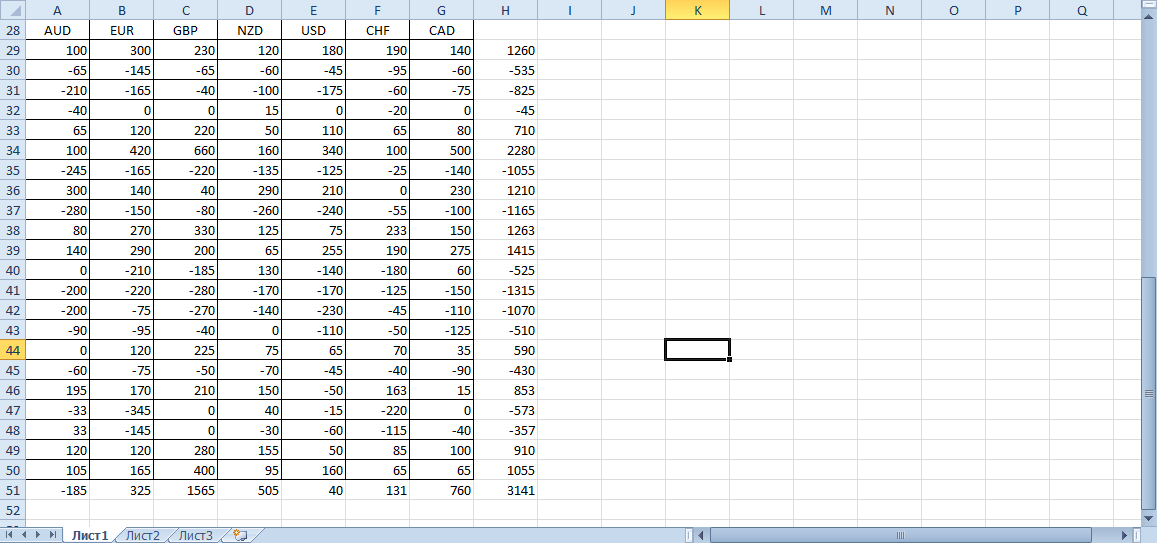This screenshot has width=1157, height=543.
Task: Select cell with value -185 in row 51
Action: tap(58, 490)
